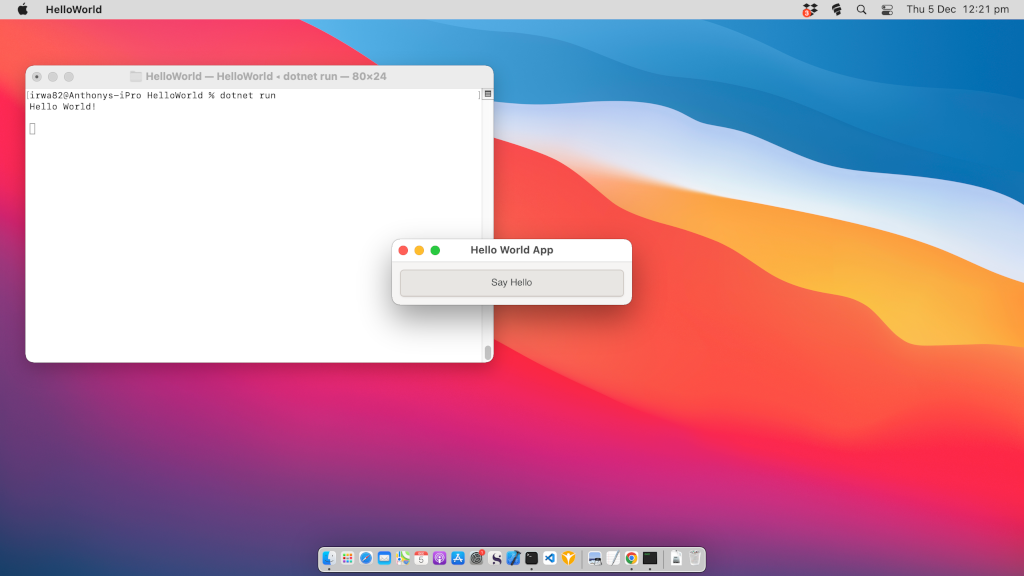Open Maps from the Dock
The width and height of the screenshot is (1024, 576).
[x=403, y=559]
